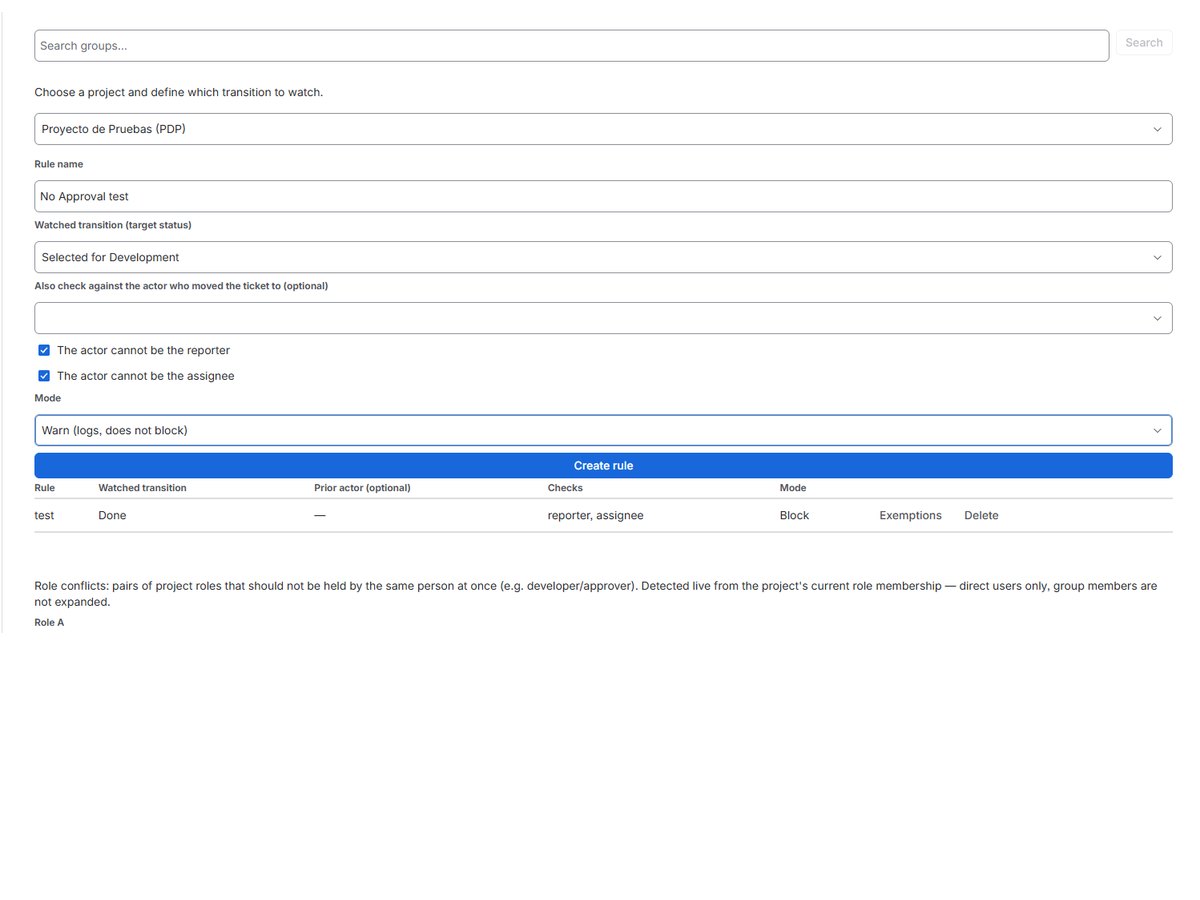
Task: Click the Create rule button
Action: click(603, 465)
